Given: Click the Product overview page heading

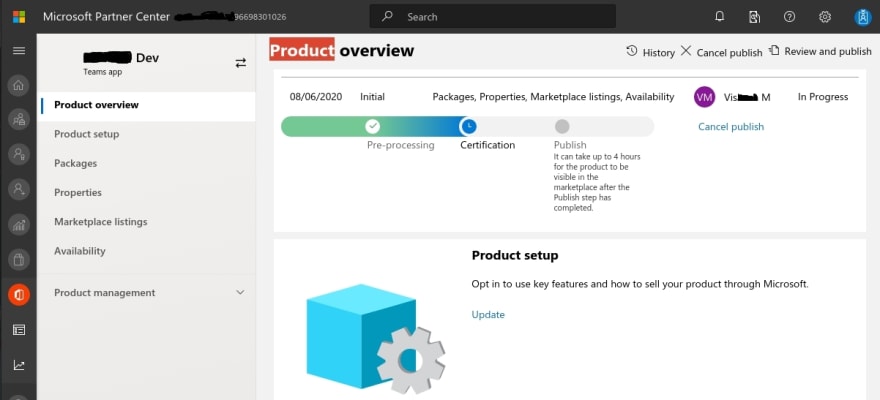Looking at the screenshot, I should pyautogui.click(x=342, y=50).
